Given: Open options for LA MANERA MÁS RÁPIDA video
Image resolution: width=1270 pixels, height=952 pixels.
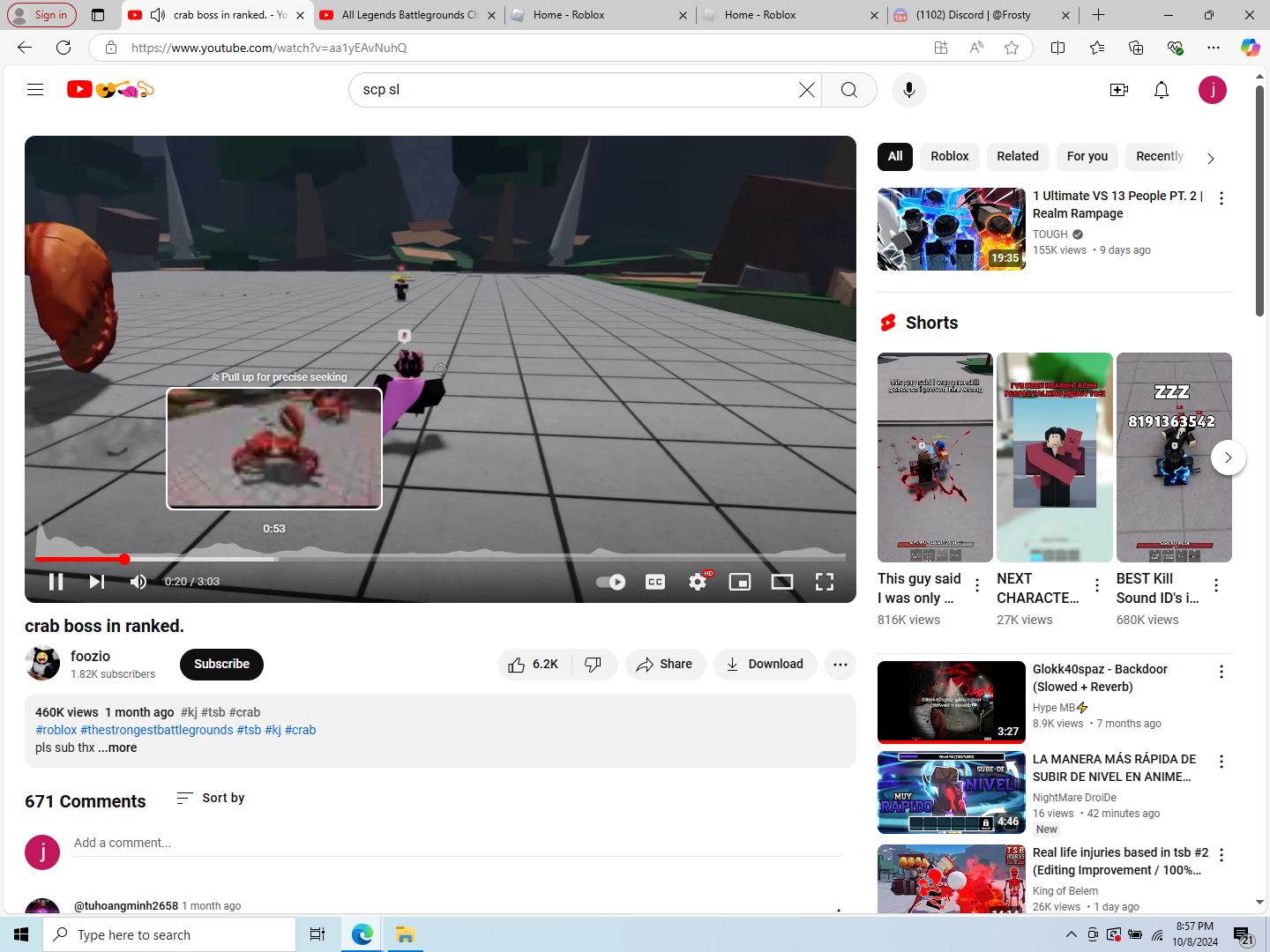Looking at the screenshot, I should (1221, 762).
